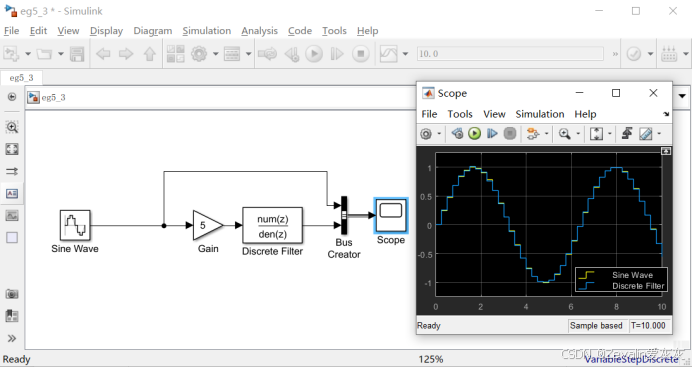Open dropdown next to Simulink data inspector
Screen dimensions: 692x368
405,54
